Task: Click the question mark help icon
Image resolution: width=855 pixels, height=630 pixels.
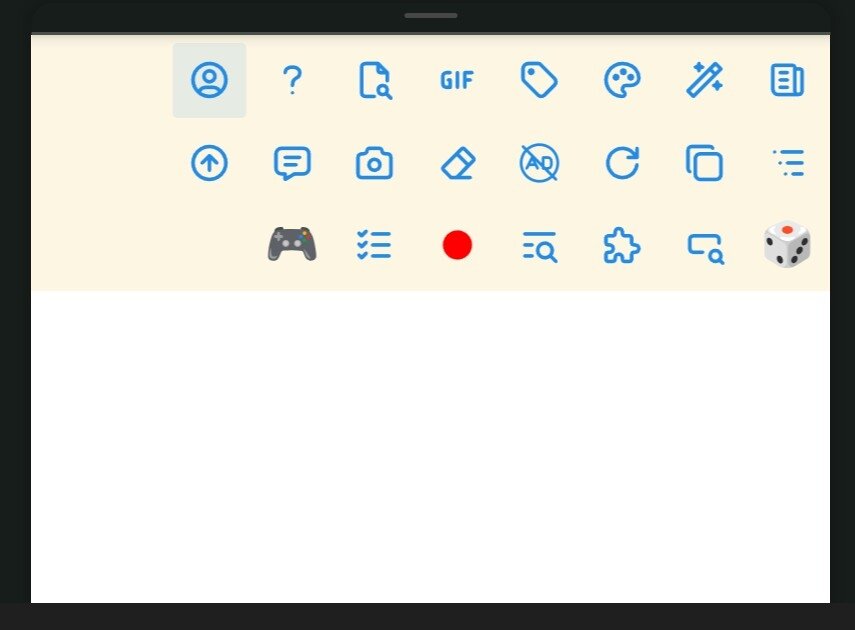Action: pos(292,80)
